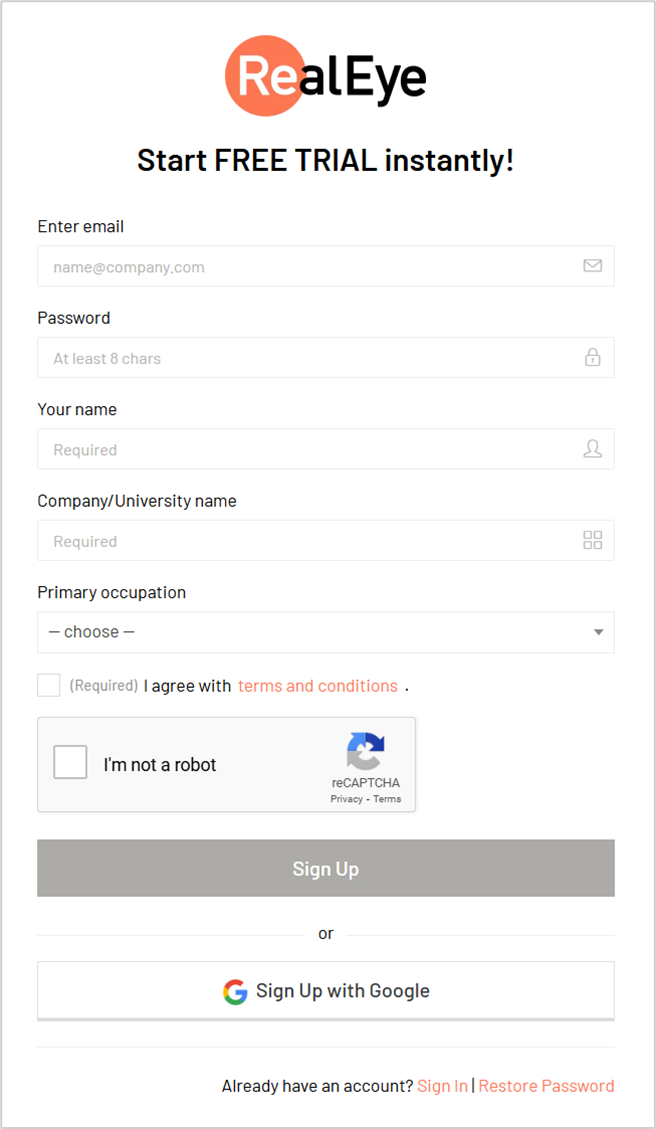Focus the email input field
Image resolution: width=656 pixels, height=1129 pixels.
coord(325,266)
